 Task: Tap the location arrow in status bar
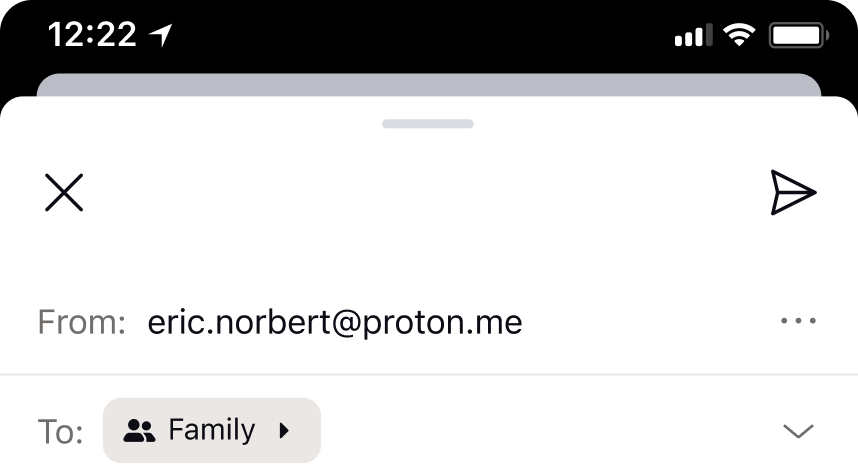[x=161, y=35]
